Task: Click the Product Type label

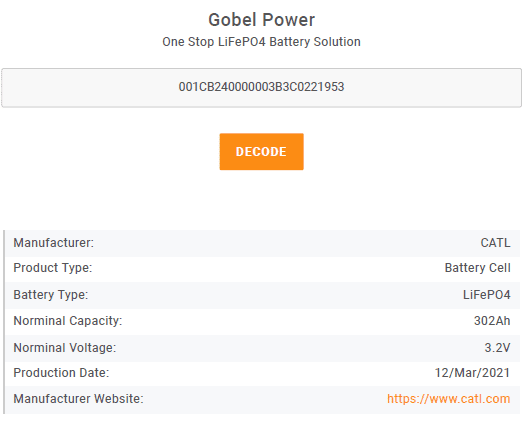Action: [52, 268]
